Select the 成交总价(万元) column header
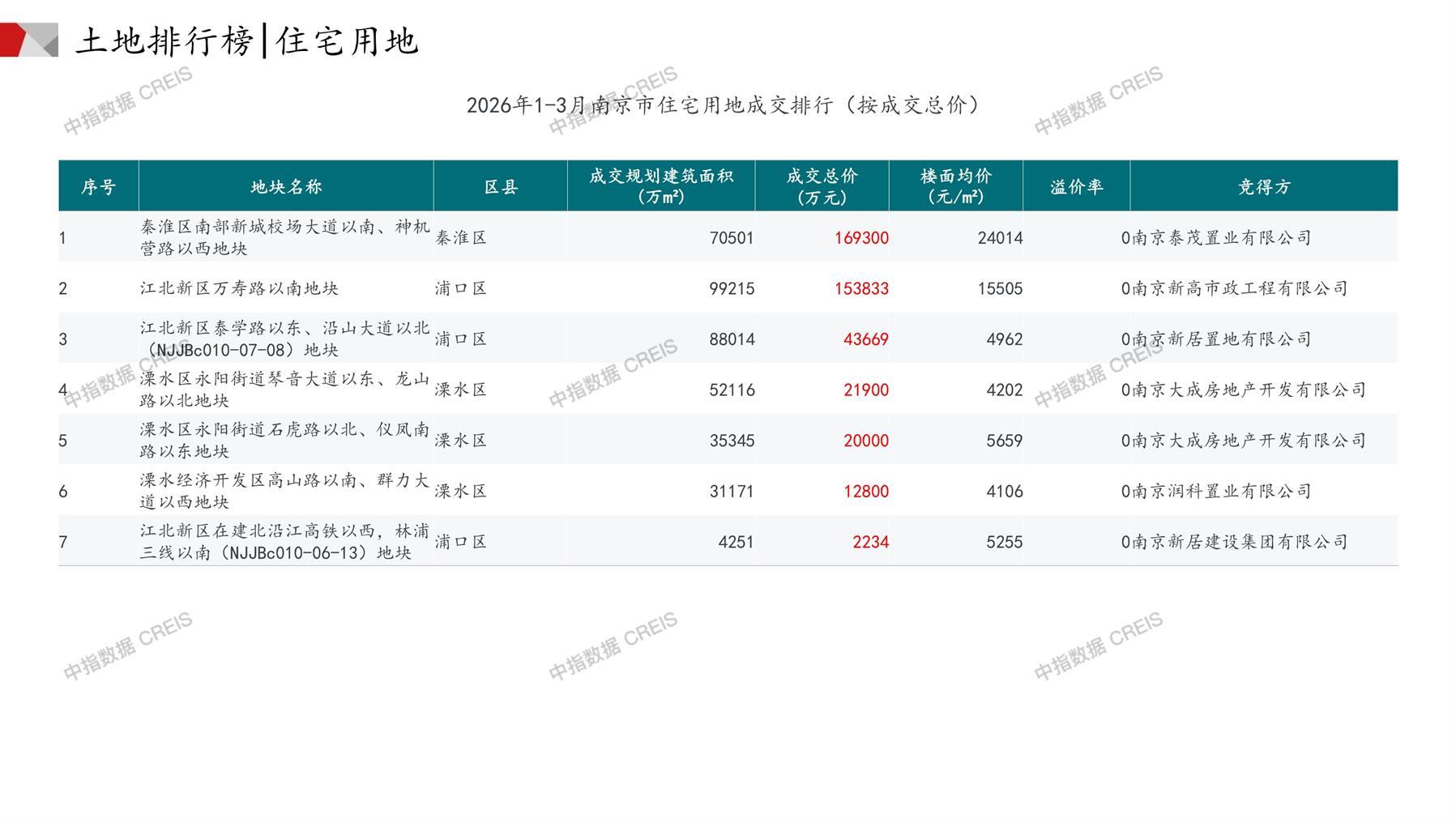 [x=822, y=186]
